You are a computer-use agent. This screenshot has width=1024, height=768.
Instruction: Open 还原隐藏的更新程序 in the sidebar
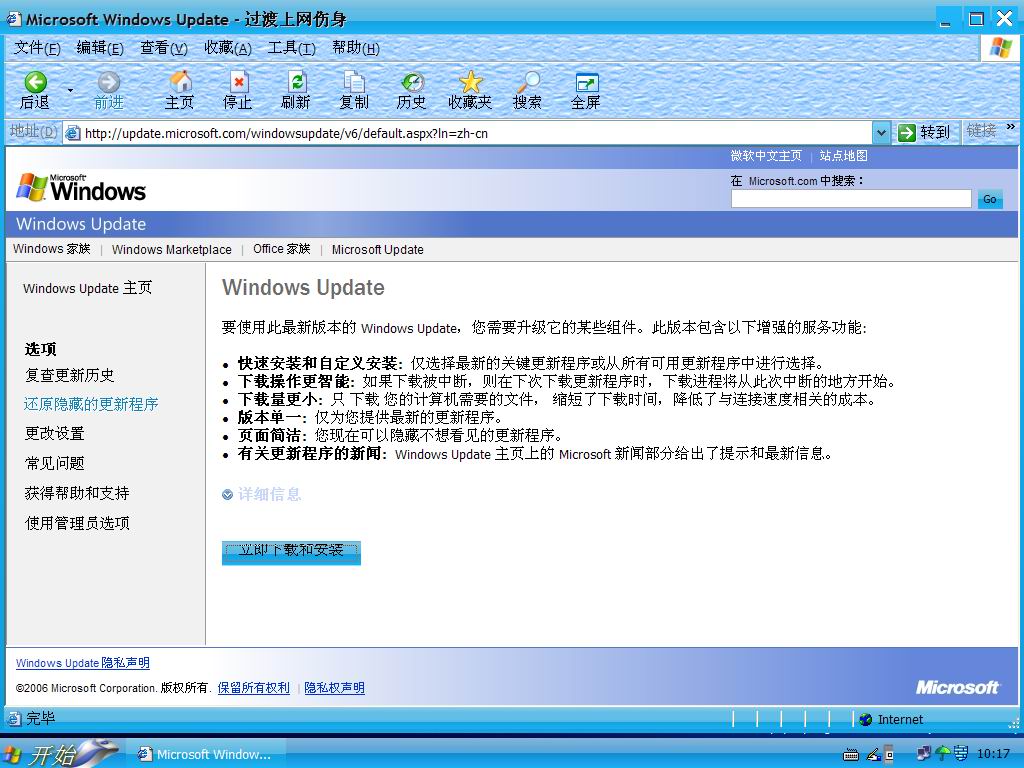click(x=91, y=404)
